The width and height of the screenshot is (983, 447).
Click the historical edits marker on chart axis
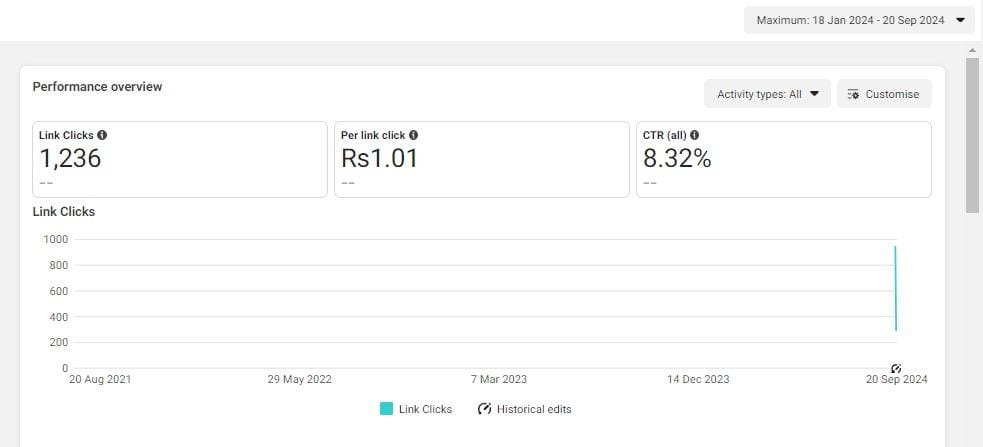(896, 369)
